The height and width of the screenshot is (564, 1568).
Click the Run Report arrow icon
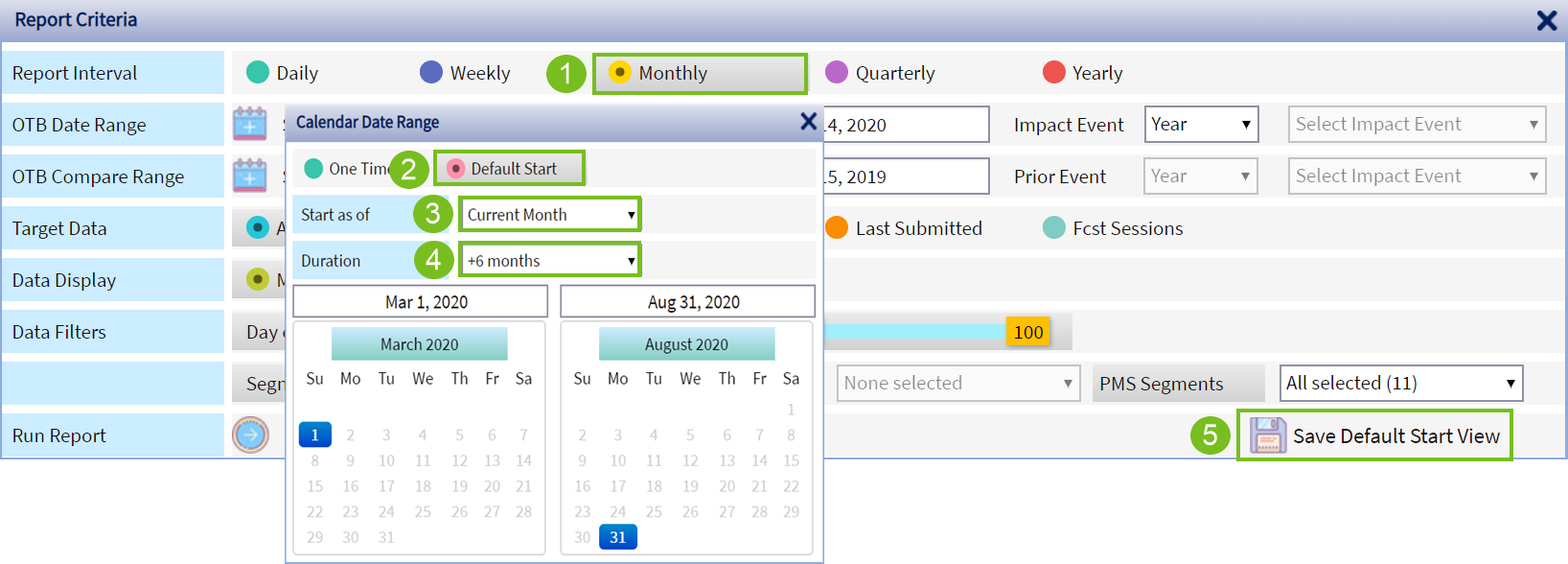[x=250, y=435]
